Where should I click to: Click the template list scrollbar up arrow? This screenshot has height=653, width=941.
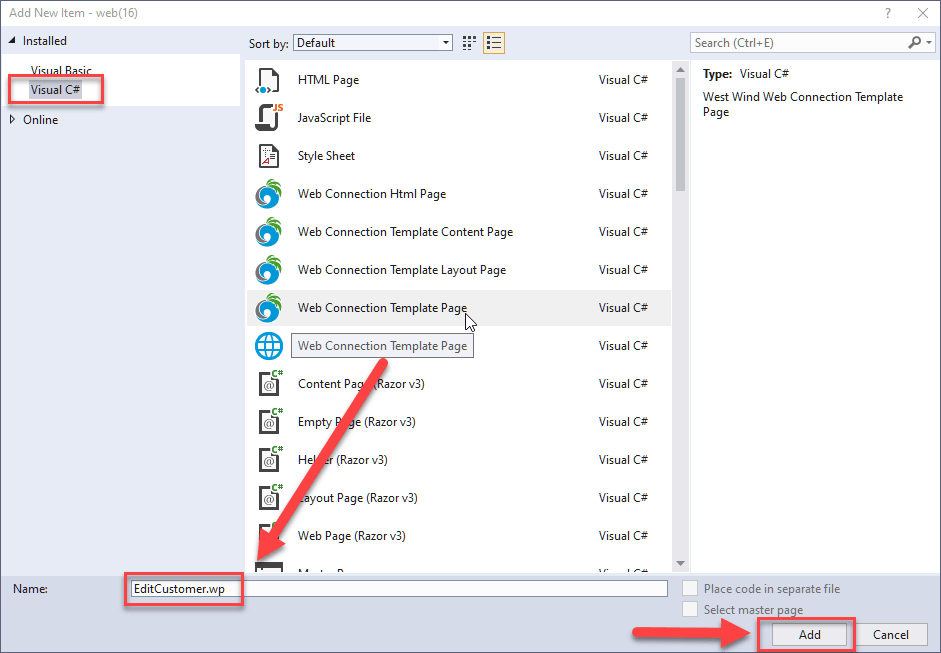680,70
